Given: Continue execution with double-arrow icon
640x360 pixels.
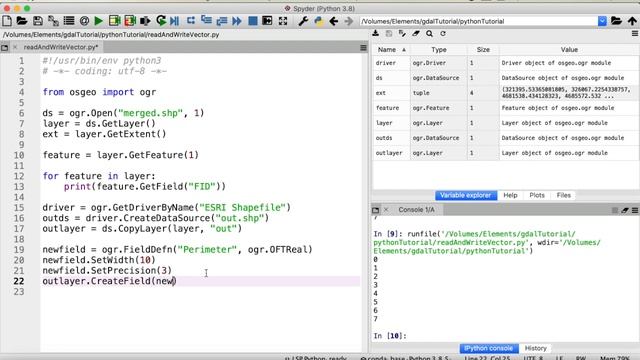Looking at the screenshot, I should (x=237, y=21).
